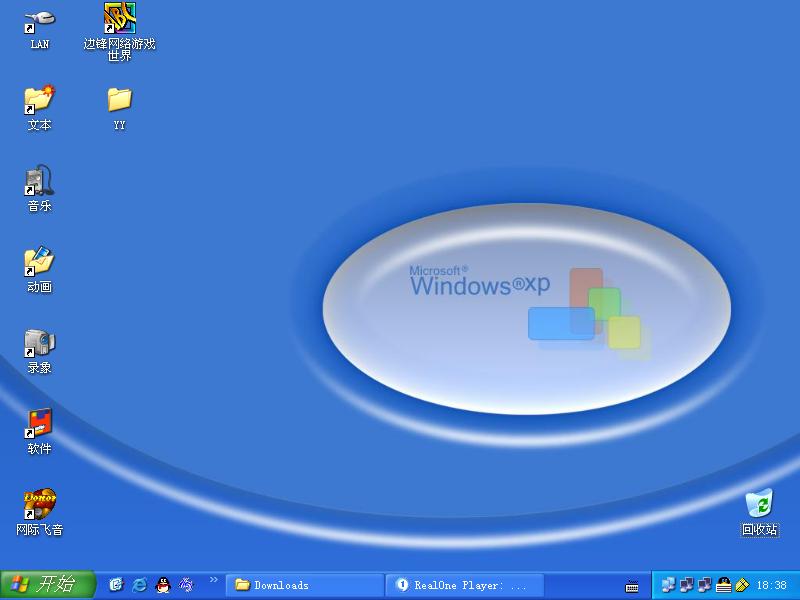This screenshot has width=800, height=600.
Task: Click the keyboard language bar icon
Action: pos(632,586)
